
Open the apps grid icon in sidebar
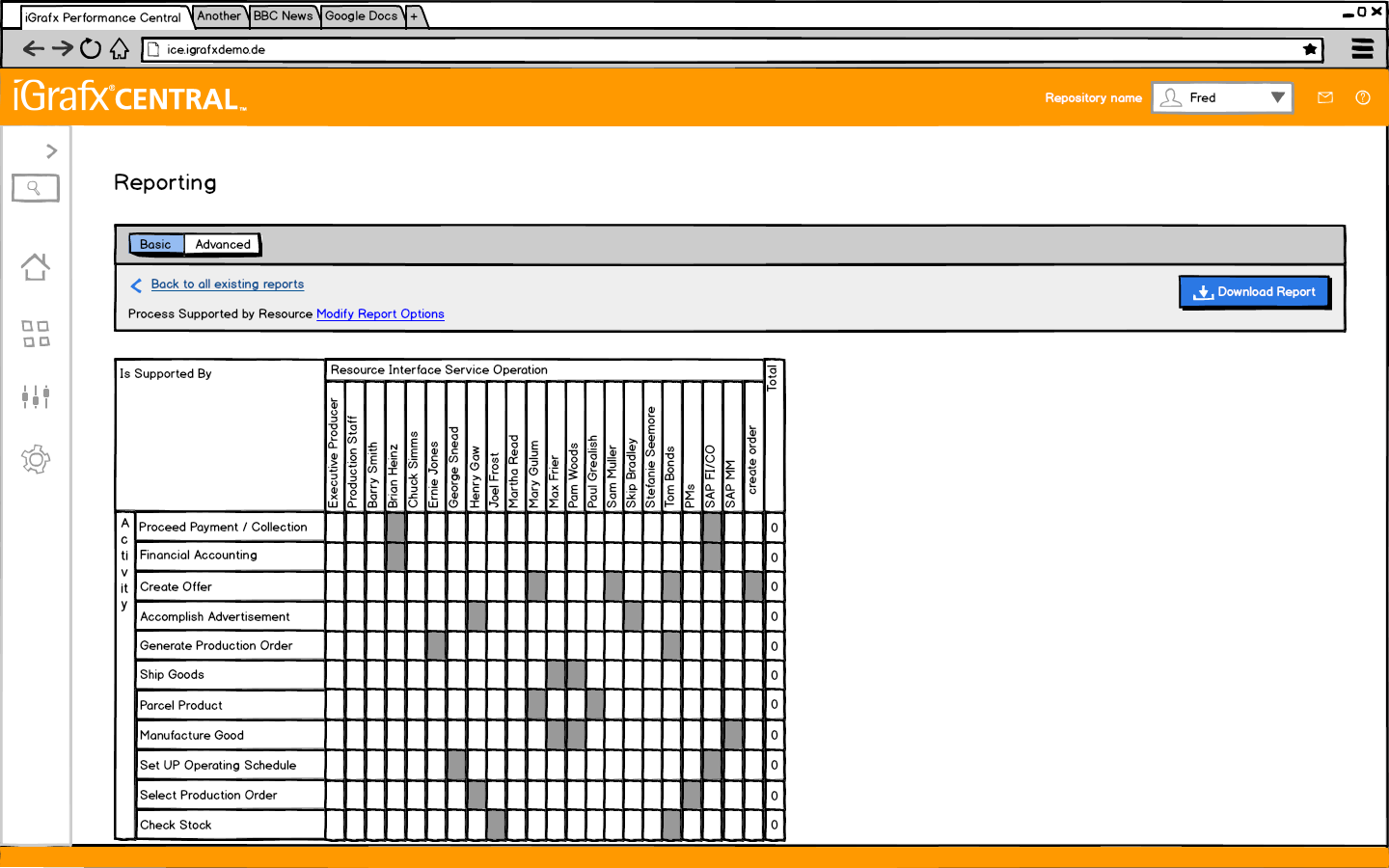pyautogui.click(x=35, y=334)
